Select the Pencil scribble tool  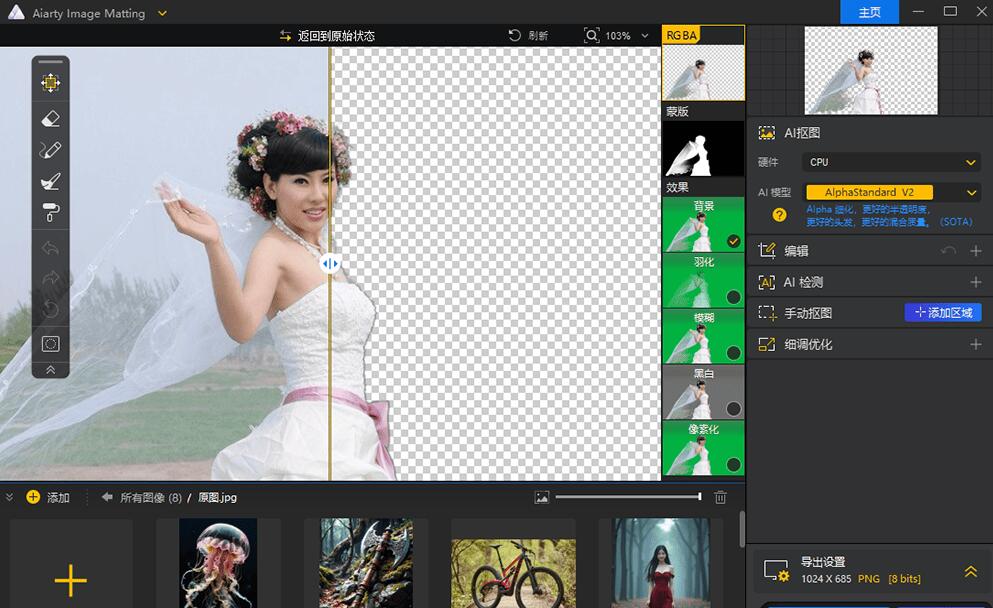(50, 149)
